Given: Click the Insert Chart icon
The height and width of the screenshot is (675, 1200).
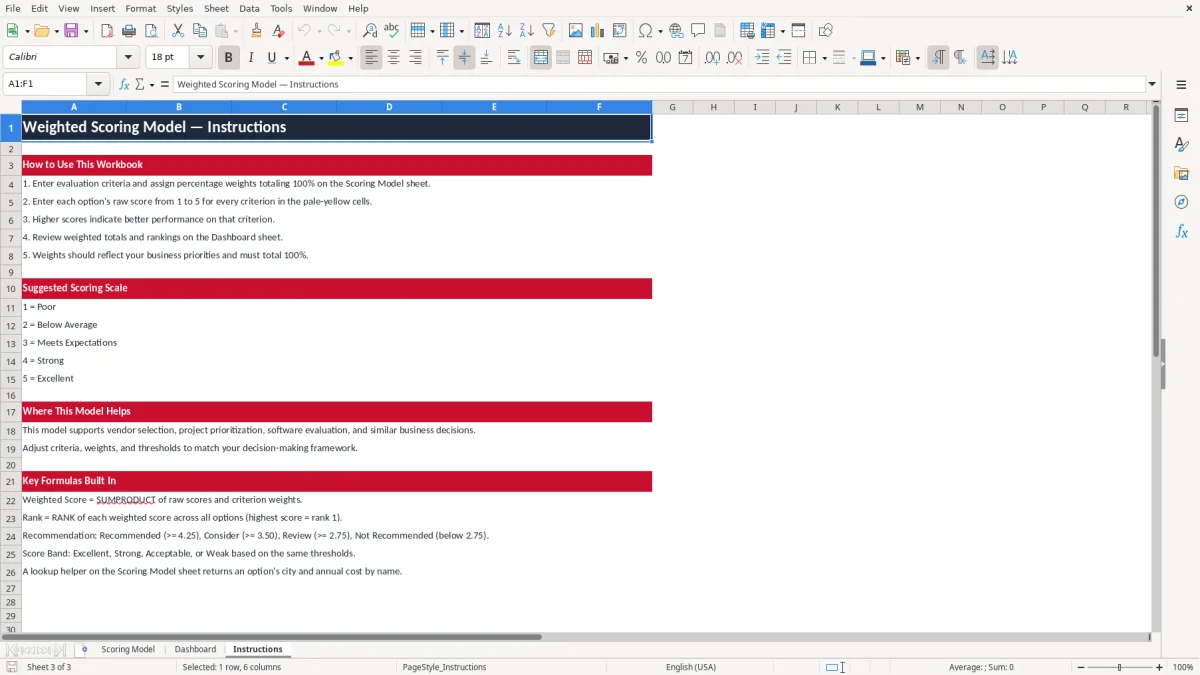Looking at the screenshot, I should [x=598, y=31].
